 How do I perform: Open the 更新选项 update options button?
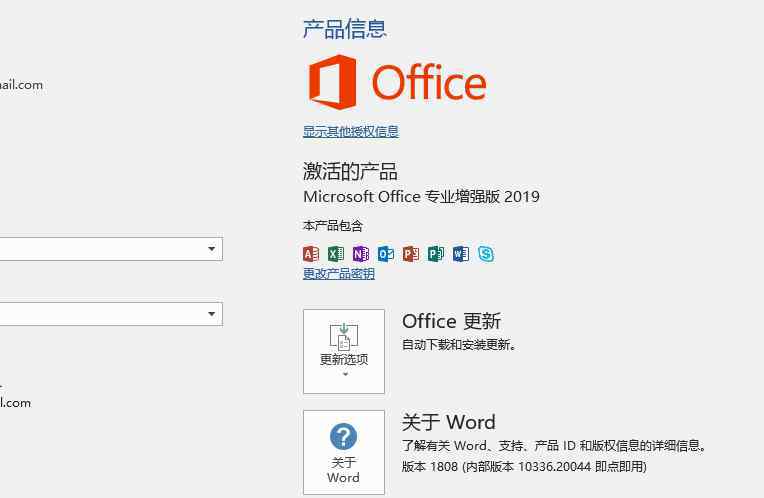(344, 351)
